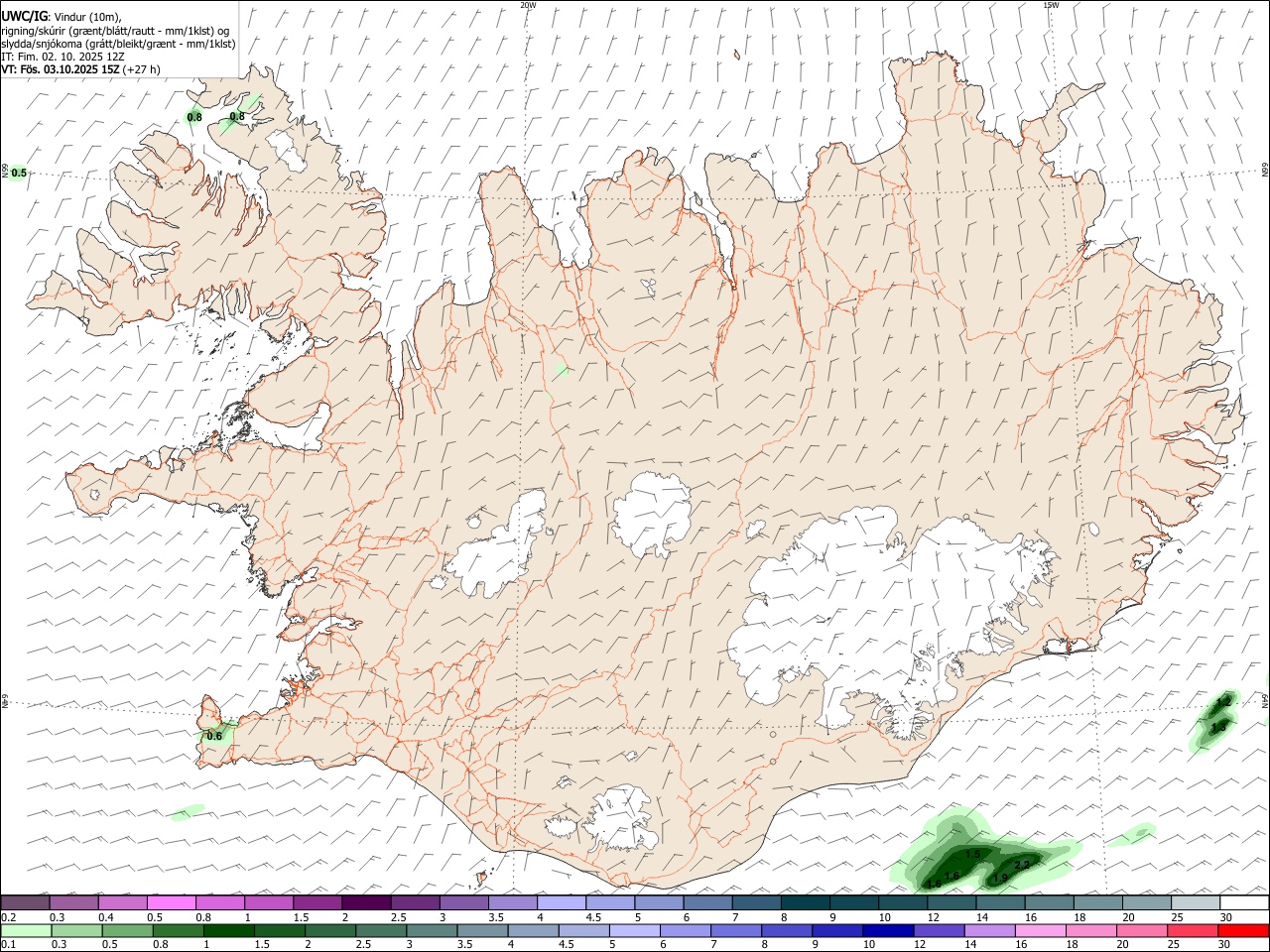Click the 1.9 precipitation value label

click(x=999, y=879)
